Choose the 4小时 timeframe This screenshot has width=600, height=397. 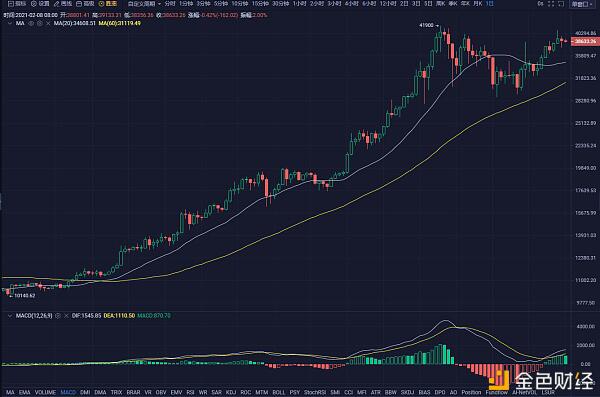click(x=352, y=4)
